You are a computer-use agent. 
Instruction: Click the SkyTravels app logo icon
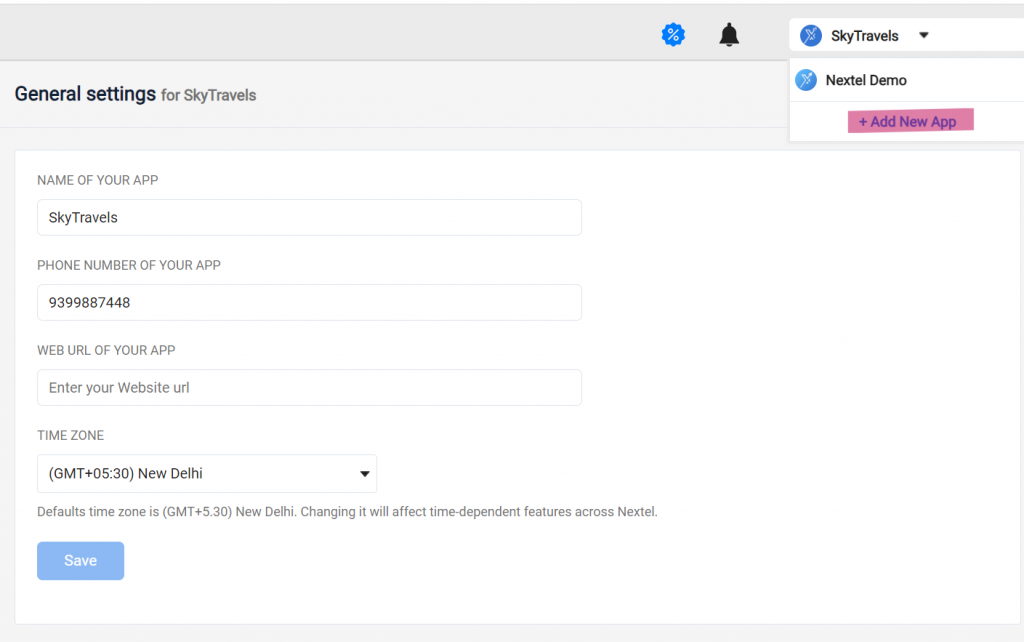810,35
